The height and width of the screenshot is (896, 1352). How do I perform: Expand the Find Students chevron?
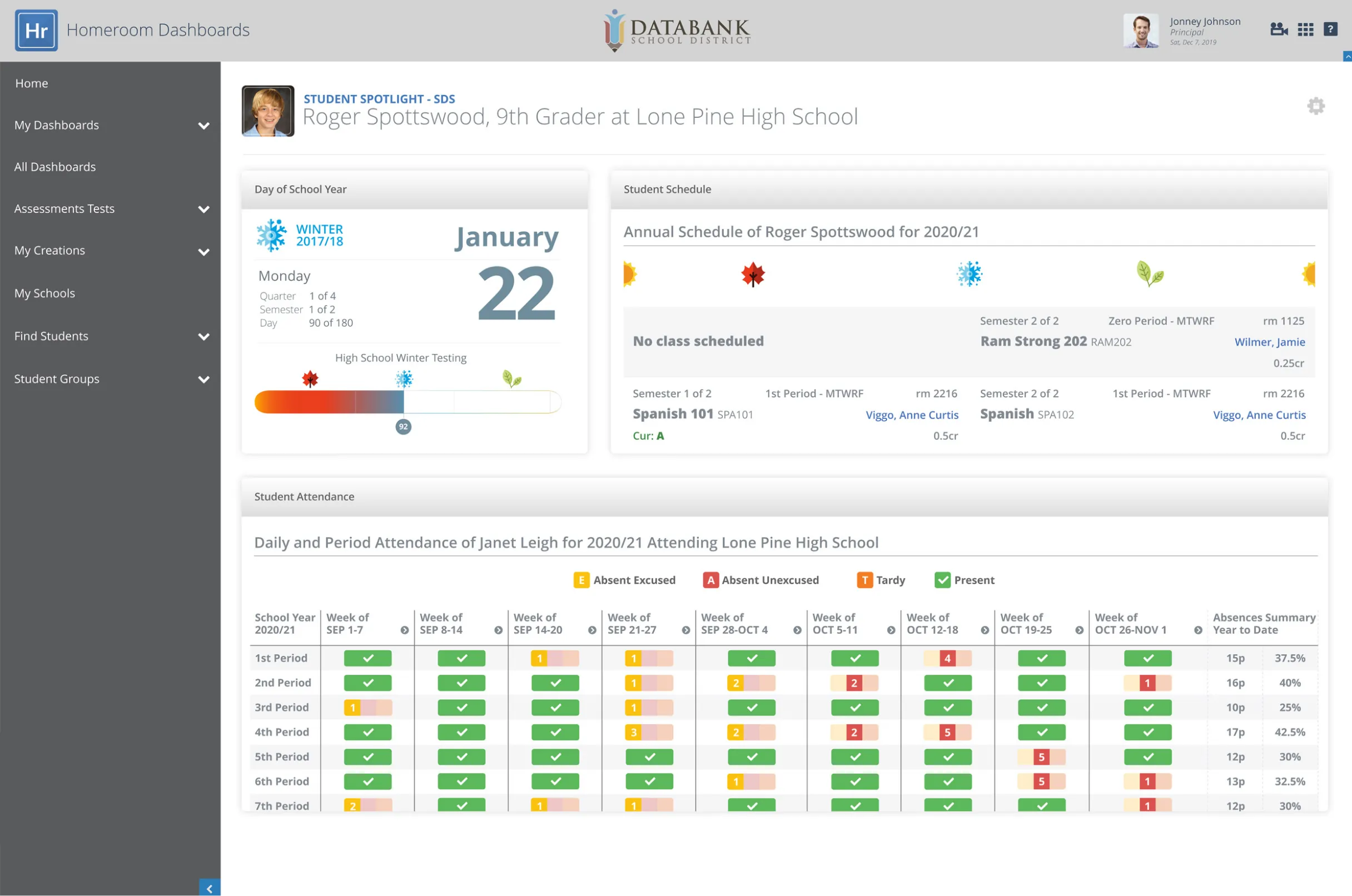point(203,337)
